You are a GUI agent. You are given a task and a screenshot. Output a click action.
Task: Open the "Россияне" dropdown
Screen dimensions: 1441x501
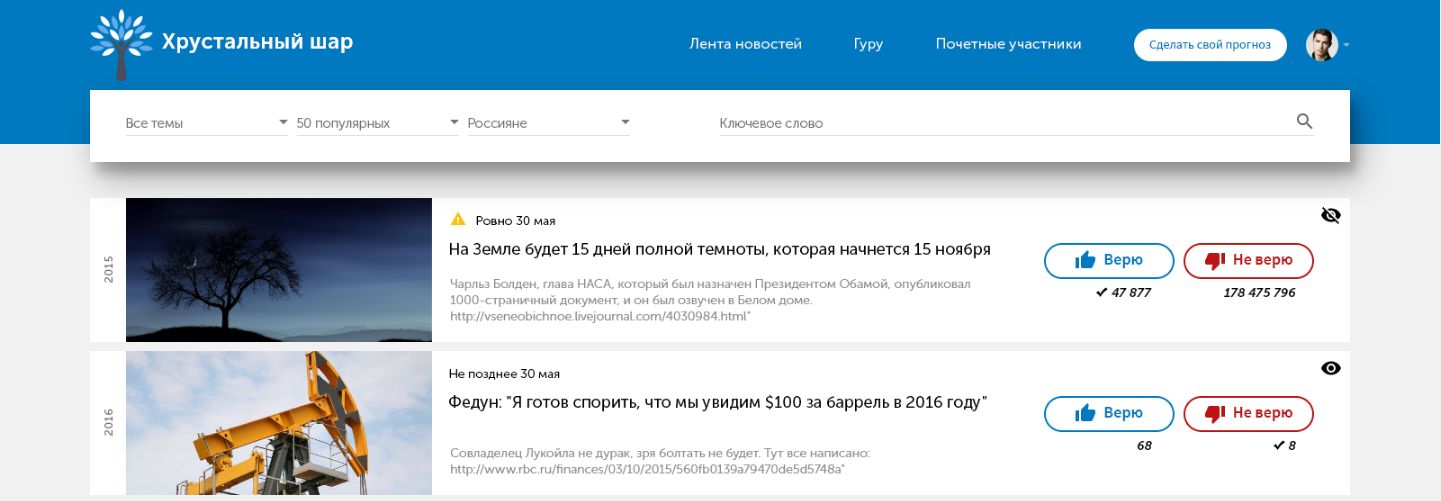tap(548, 123)
